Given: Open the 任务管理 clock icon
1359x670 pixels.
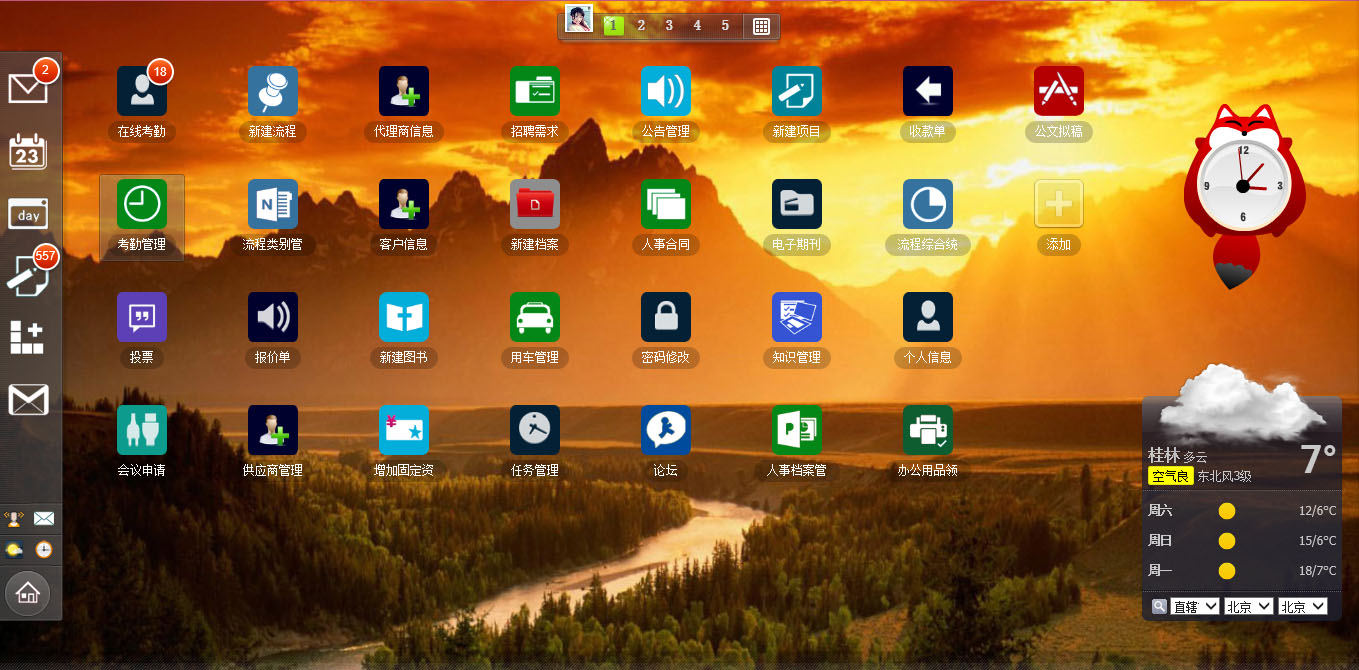Looking at the screenshot, I should [x=535, y=430].
